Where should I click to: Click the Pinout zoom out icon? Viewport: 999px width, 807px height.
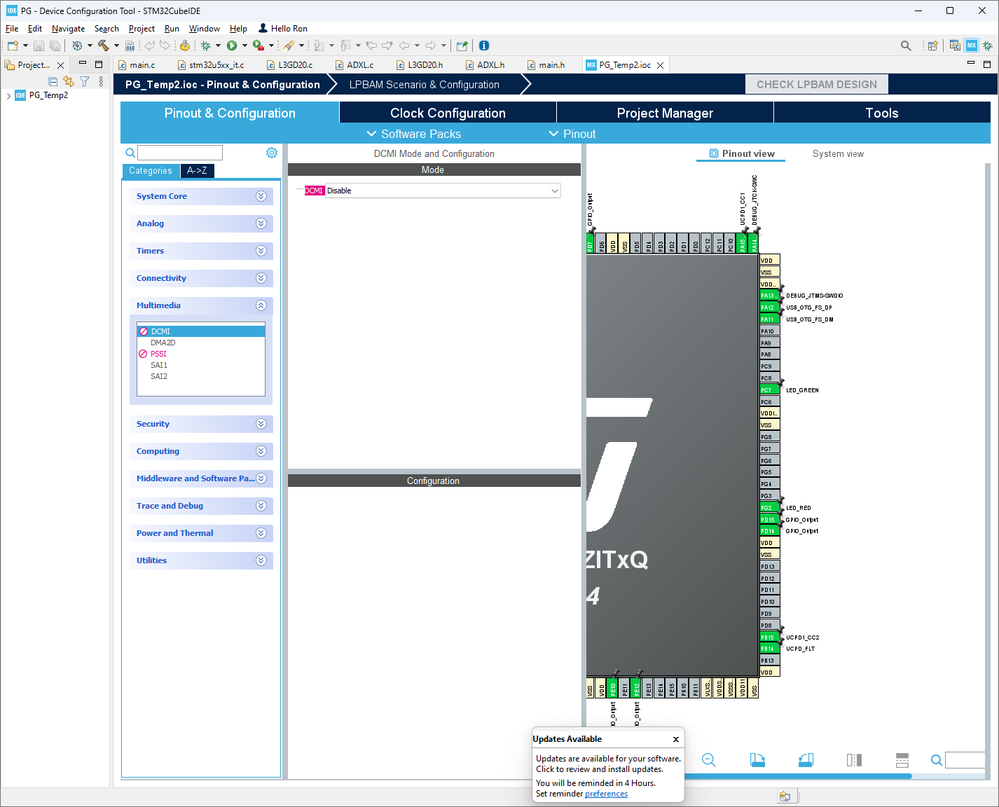tap(708, 760)
